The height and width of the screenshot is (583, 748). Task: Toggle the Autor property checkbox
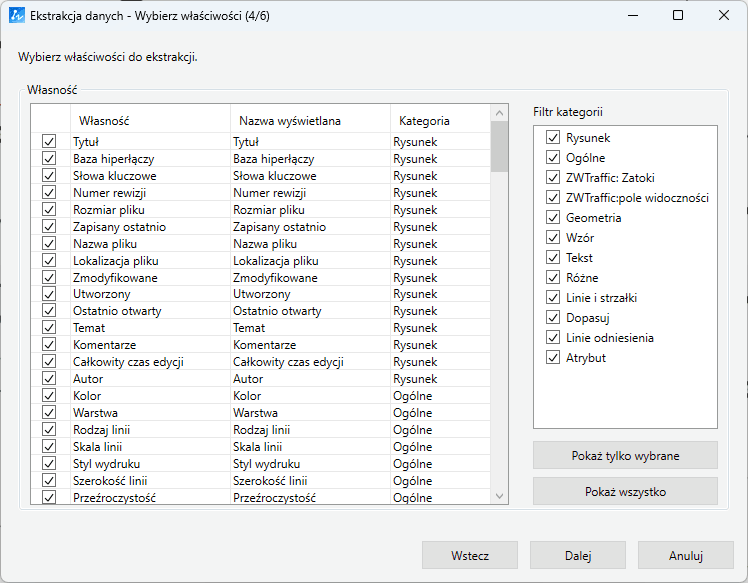tap(49, 378)
